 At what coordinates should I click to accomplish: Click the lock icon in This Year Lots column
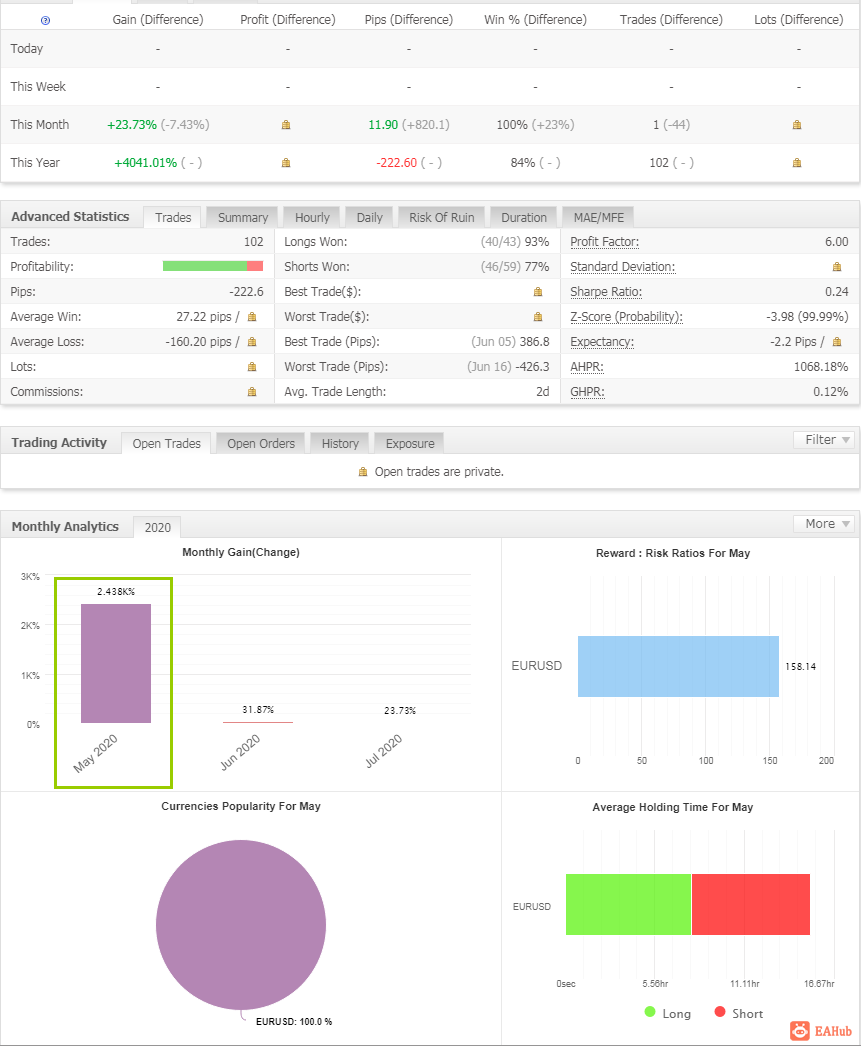coord(797,163)
